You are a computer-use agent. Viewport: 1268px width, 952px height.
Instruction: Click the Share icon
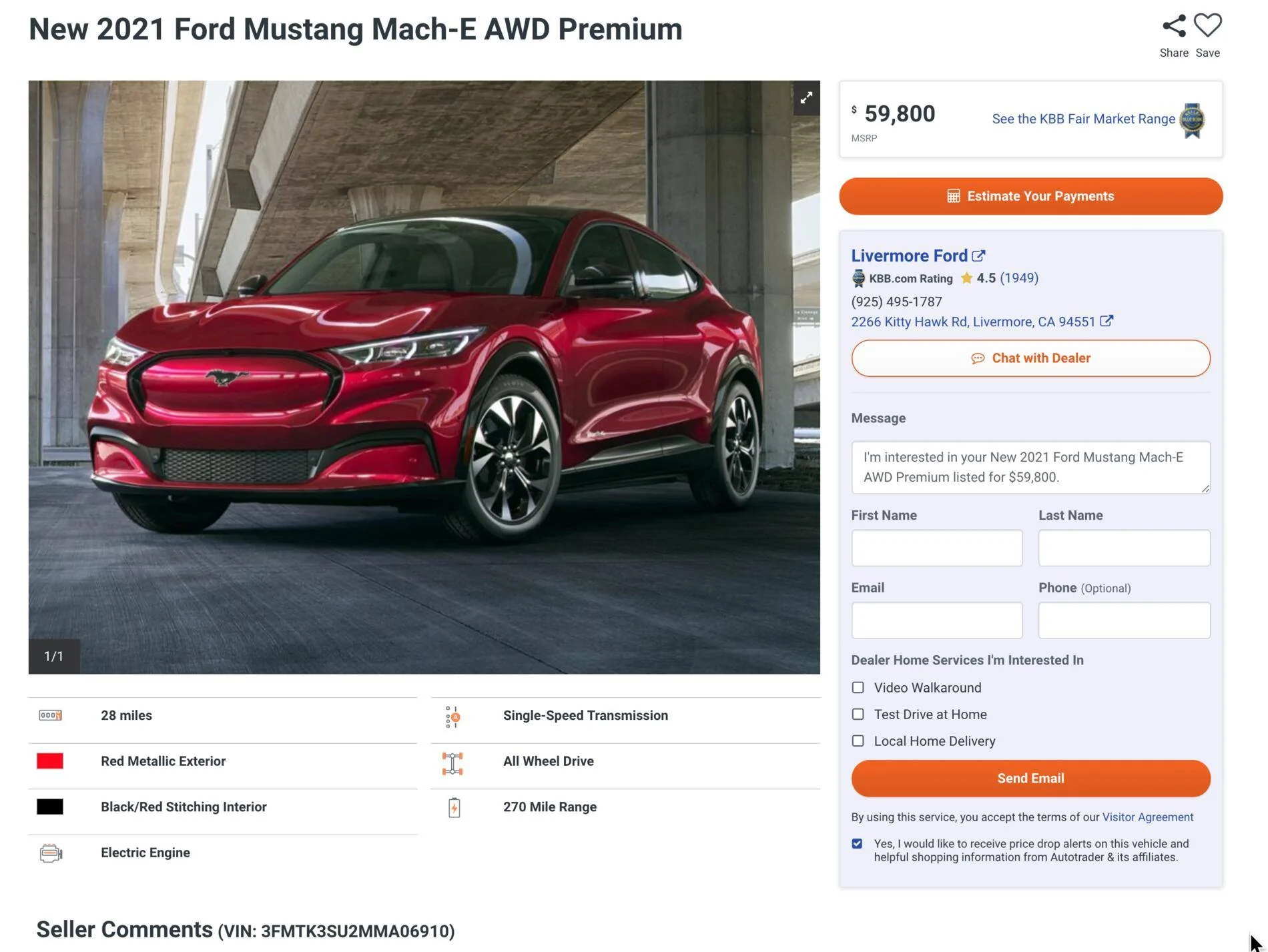1174,26
